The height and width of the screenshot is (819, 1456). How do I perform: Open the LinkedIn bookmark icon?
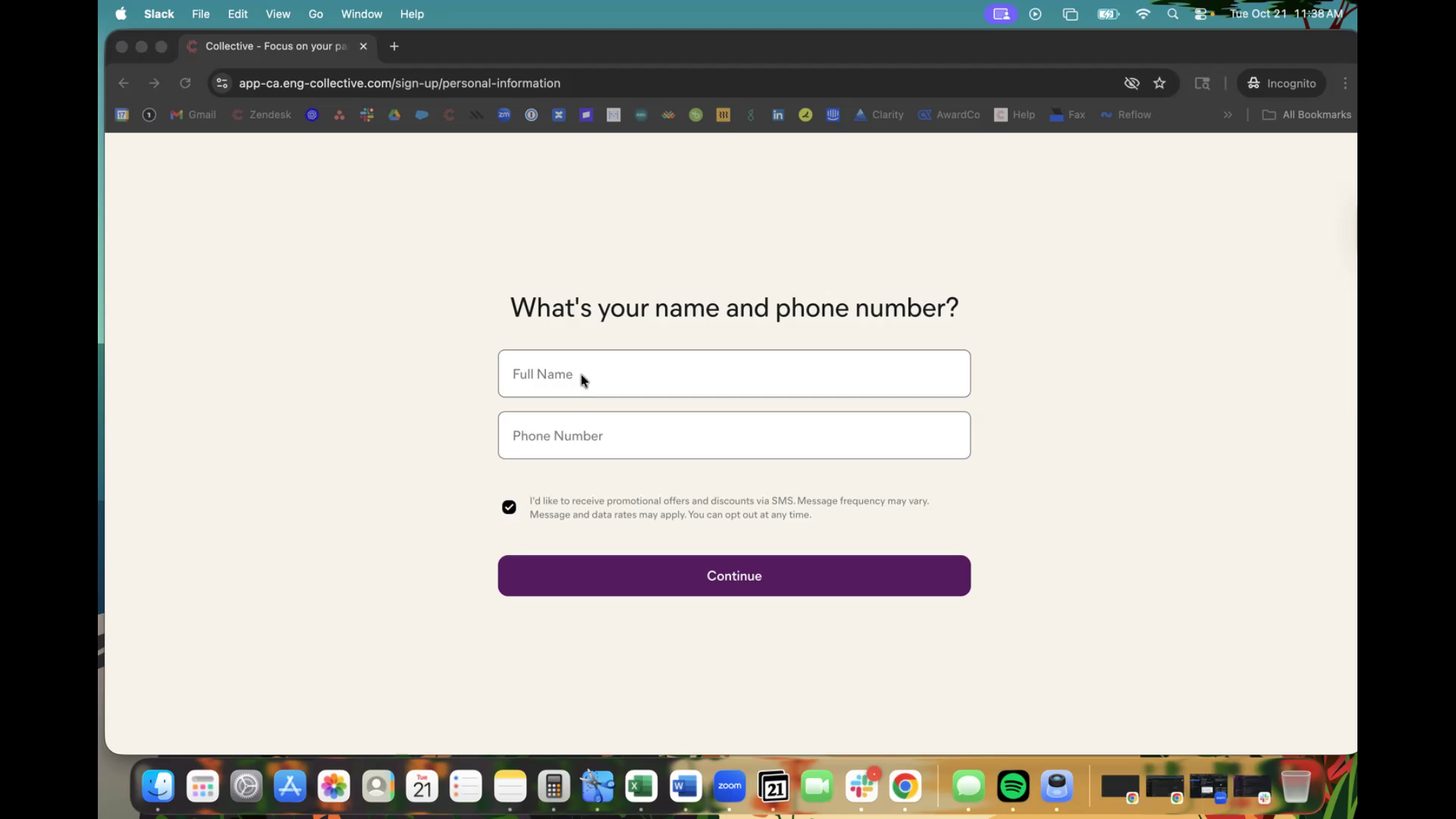[x=778, y=115]
